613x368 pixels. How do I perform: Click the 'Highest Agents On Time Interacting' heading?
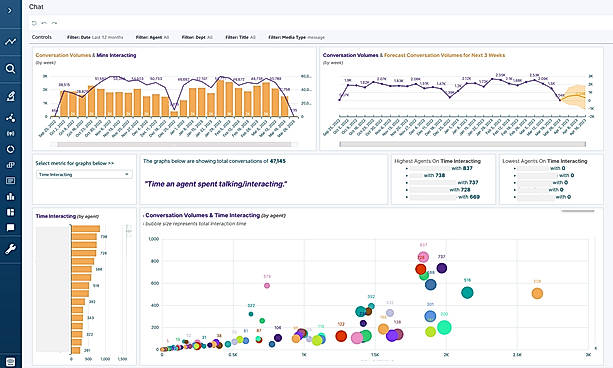coord(437,161)
